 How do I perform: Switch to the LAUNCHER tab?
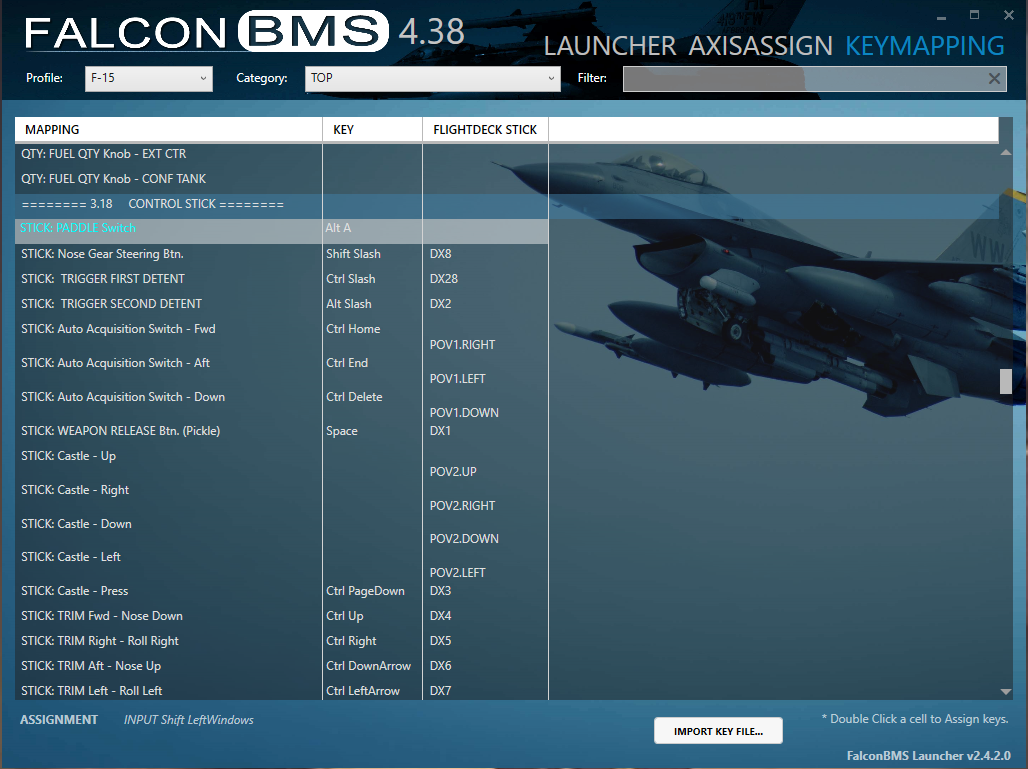[610, 46]
